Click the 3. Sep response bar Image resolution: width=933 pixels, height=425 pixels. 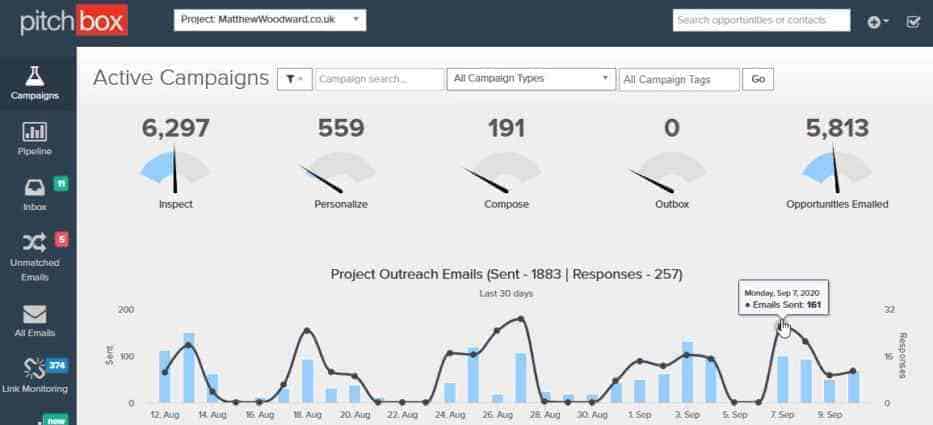687,372
